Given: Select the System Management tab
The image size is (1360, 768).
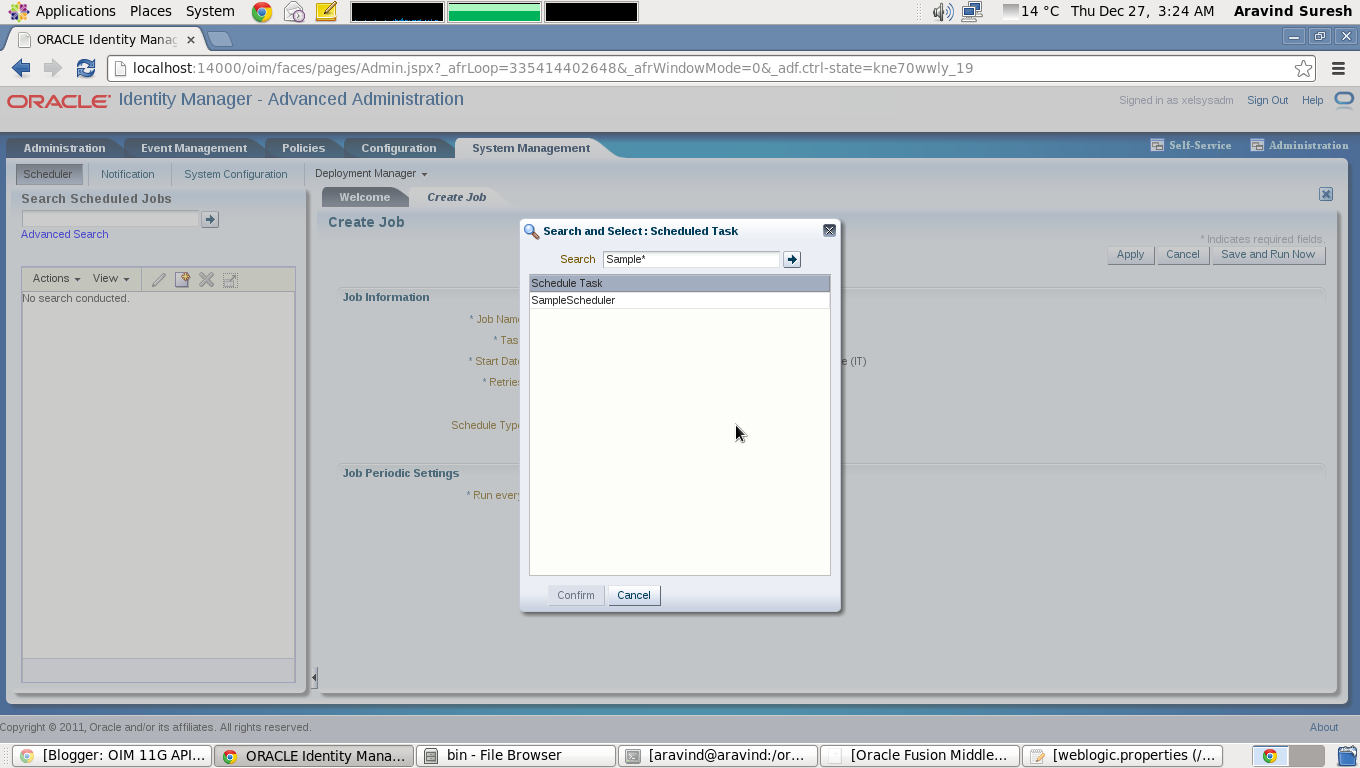Looking at the screenshot, I should tap(530, 148).
